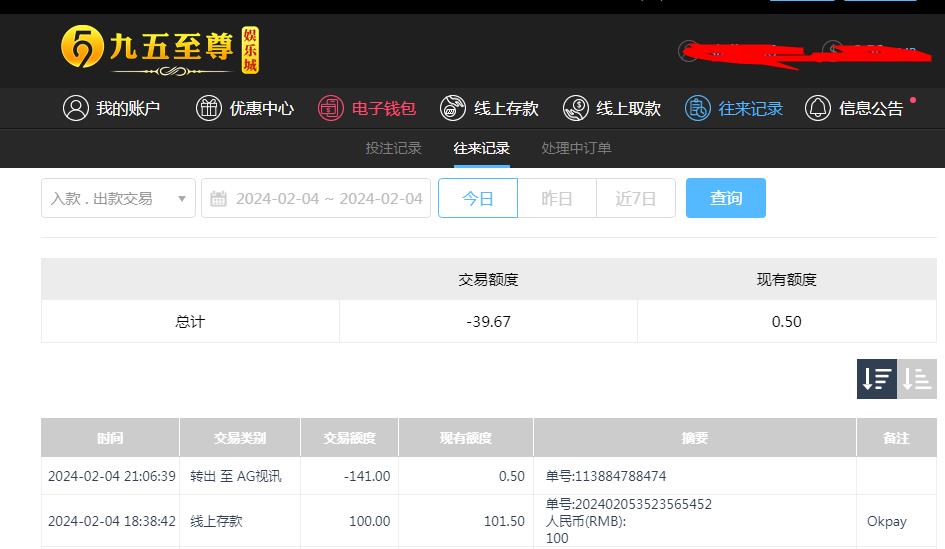The height and width of the screenshot is (549, 945).
Task: Switch to the 处理中订单 tab
Action: click(576, 148)
